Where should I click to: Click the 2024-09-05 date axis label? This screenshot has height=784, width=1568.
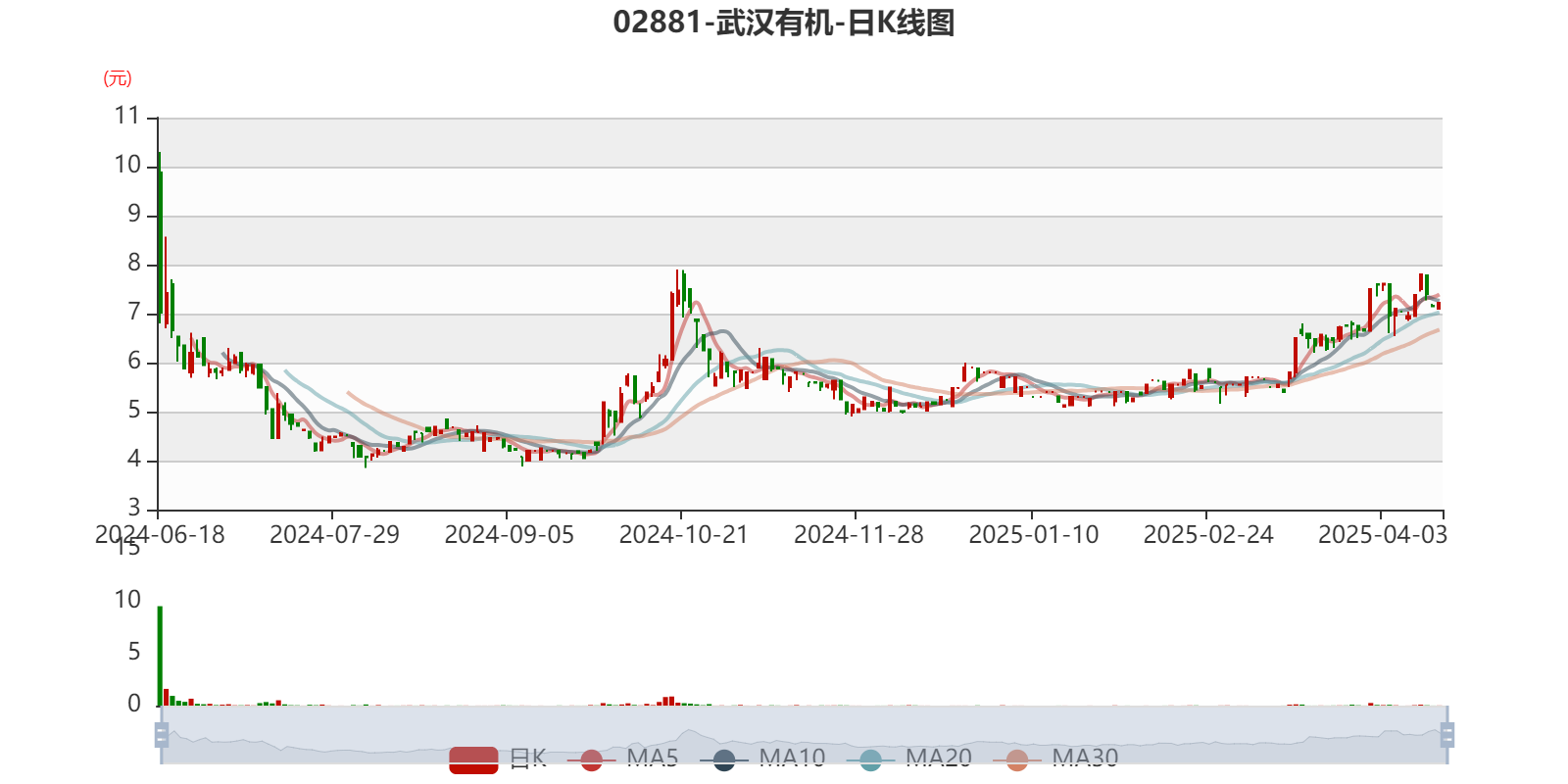[x=509, y=535]
